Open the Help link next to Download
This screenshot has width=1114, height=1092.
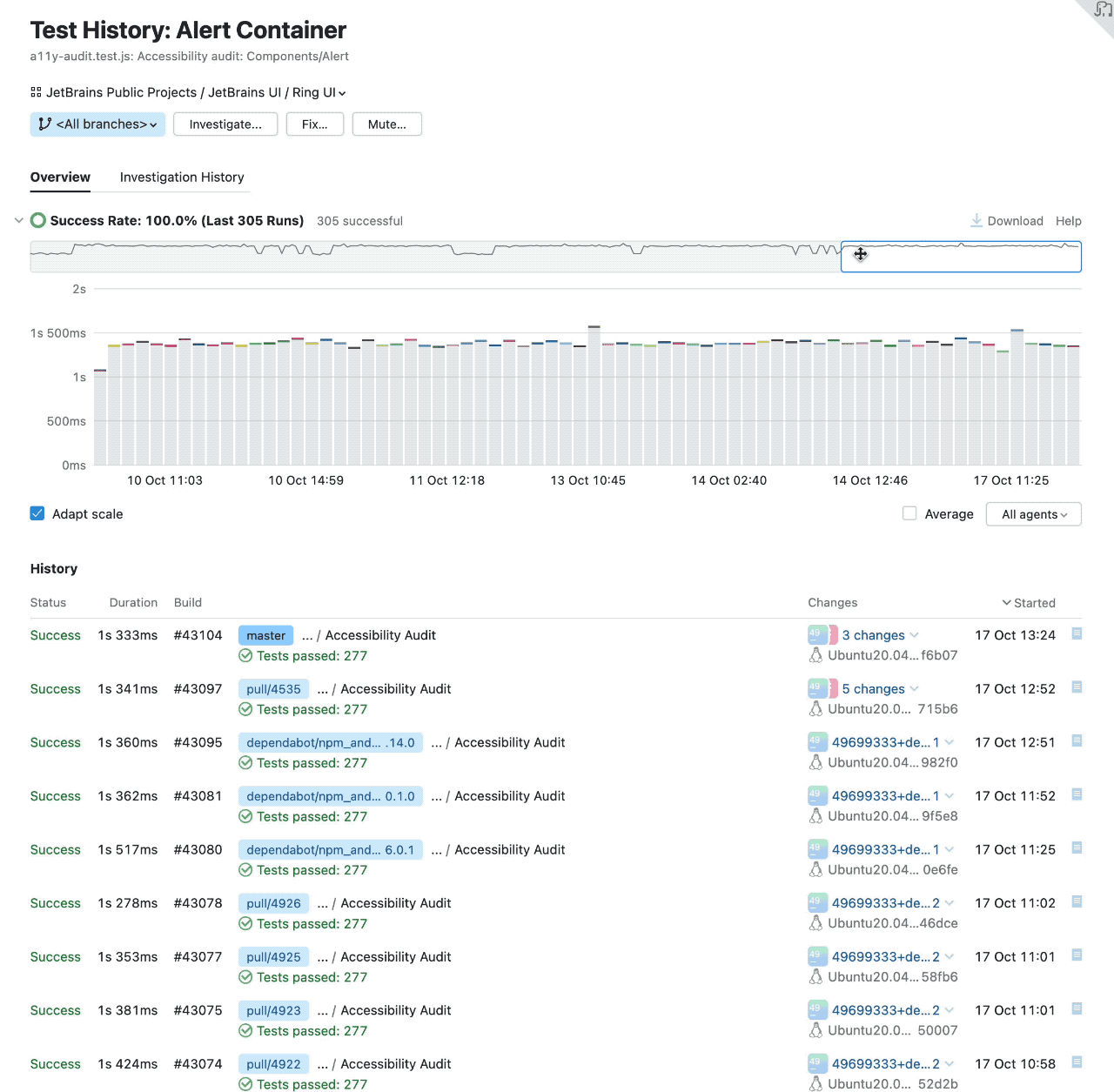(1069, 220)
